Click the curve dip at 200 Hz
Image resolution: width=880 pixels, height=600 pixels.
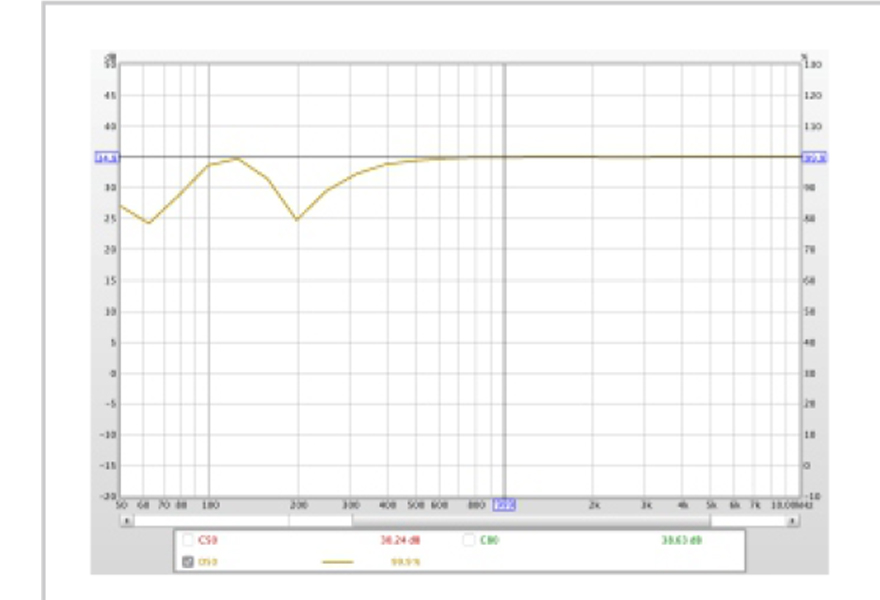coord(297,219)
